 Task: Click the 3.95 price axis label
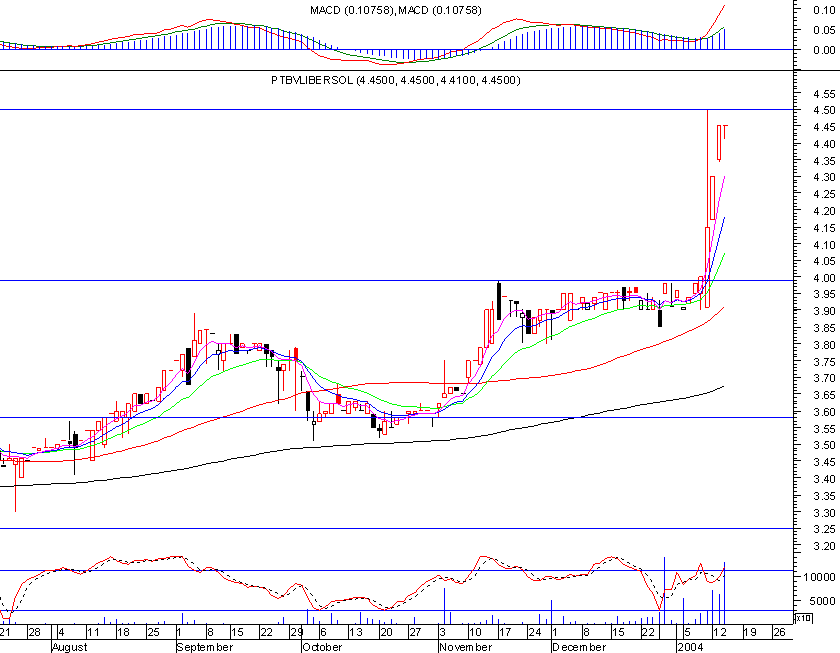click(824, 295)
